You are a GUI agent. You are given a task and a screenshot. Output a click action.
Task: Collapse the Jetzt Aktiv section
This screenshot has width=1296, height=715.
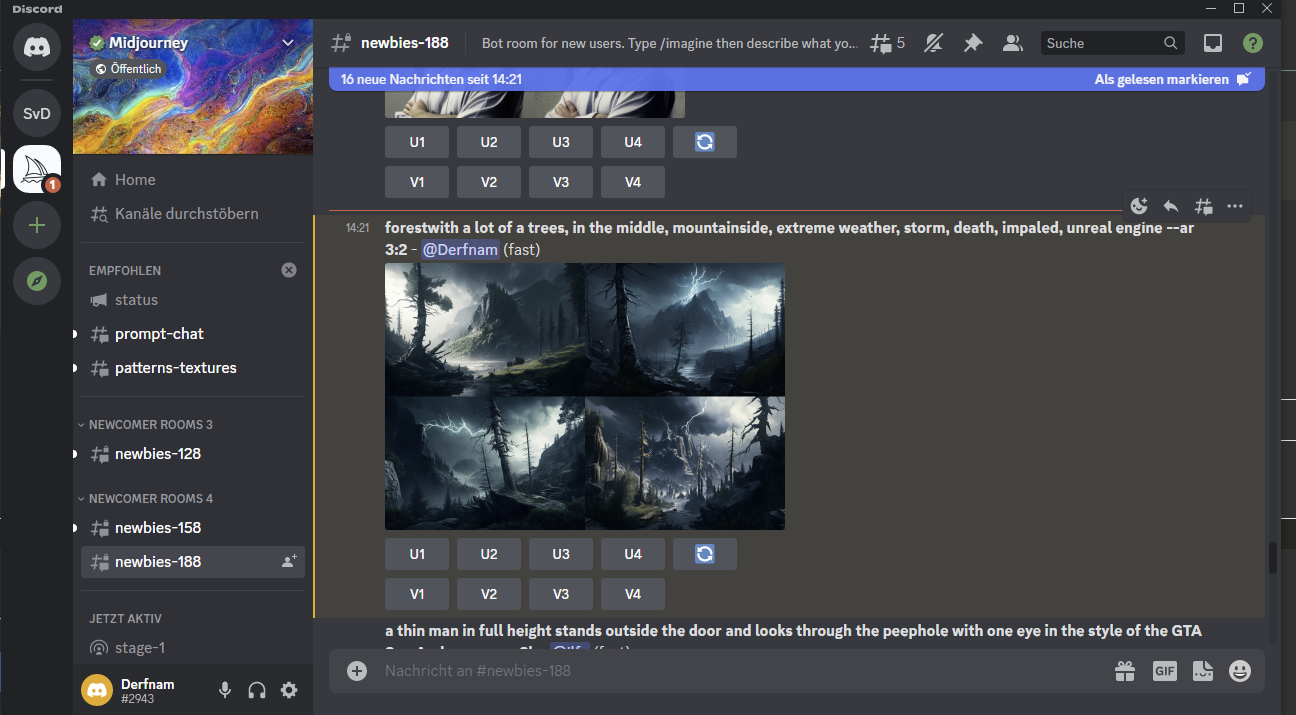[x=125, y=618]
